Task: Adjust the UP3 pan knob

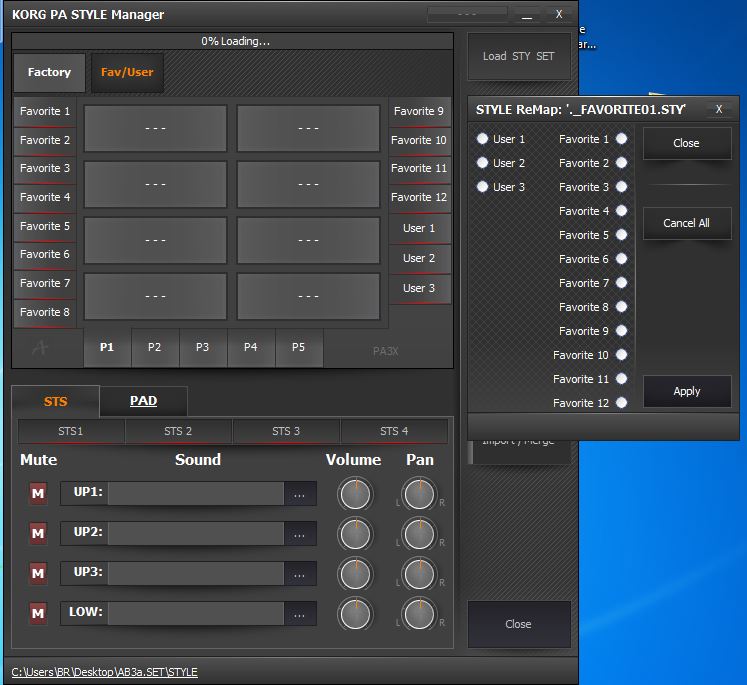Action: point(420,574)
